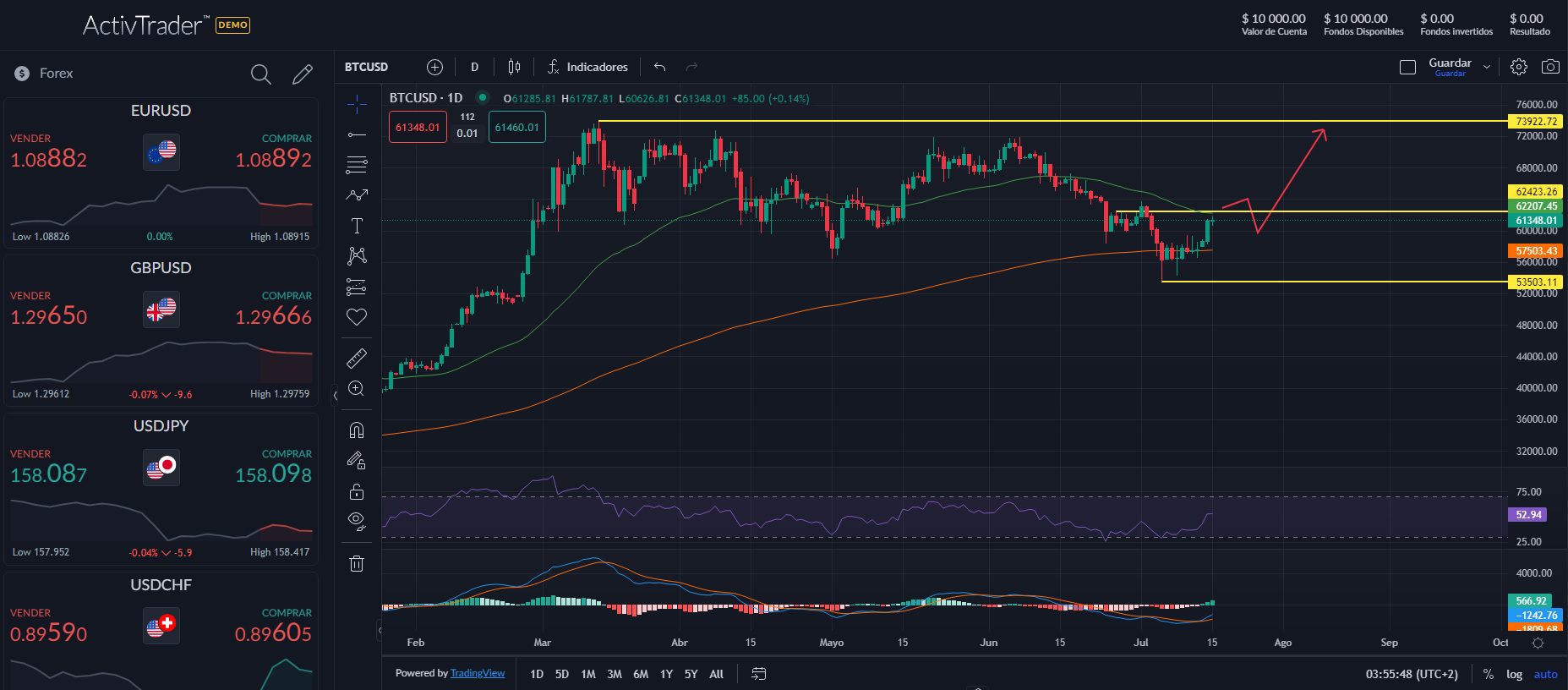Open the TradingView link
Image resolution: width=1568 pixels, height=690 pixels.
click(x=478, y=673)
